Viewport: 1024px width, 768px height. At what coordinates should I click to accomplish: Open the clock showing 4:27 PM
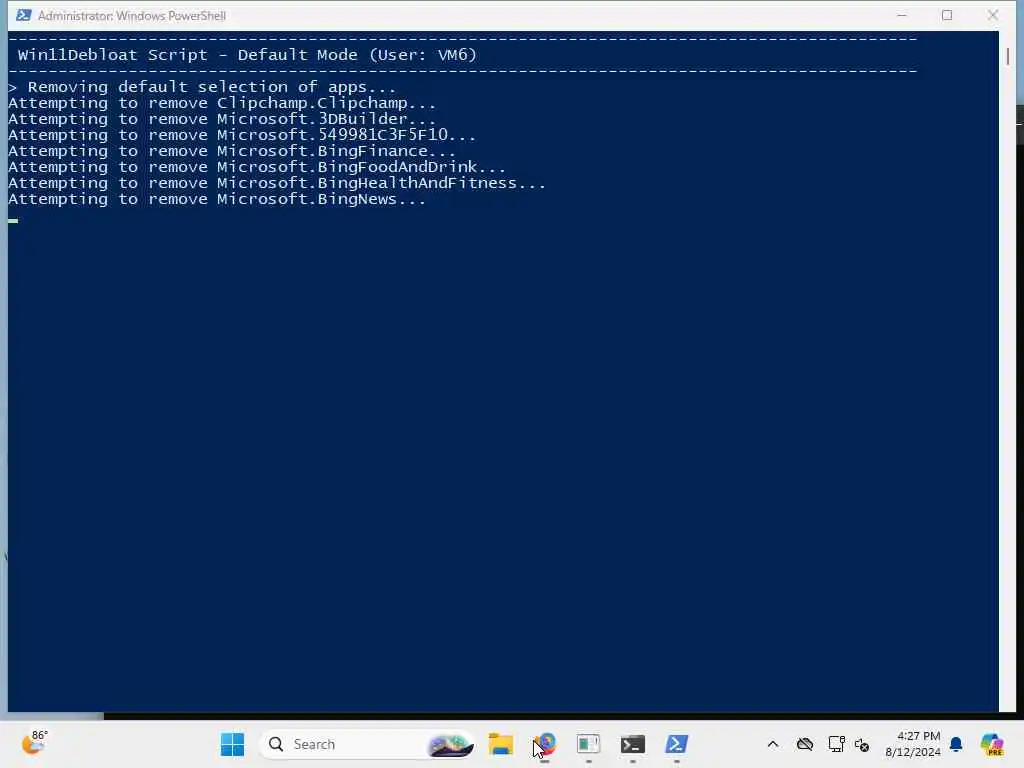pos(919,736)
